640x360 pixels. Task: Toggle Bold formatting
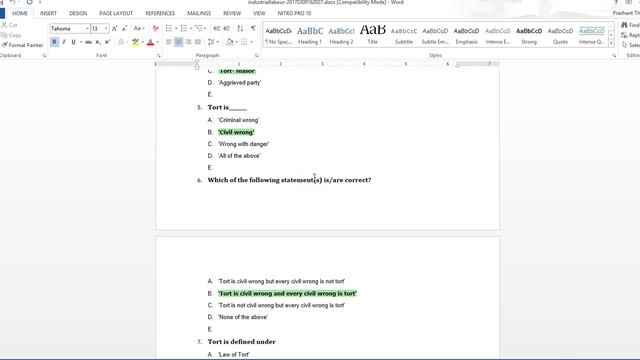click(54, 42)
